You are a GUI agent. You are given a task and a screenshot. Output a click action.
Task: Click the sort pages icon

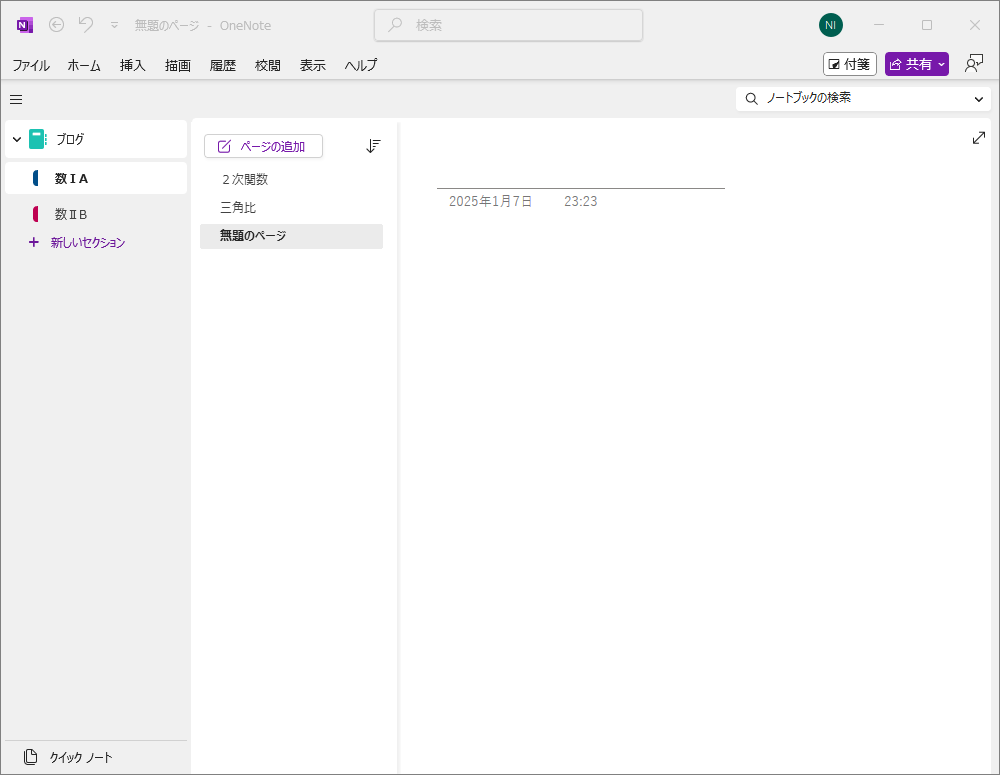click(373, 146)
